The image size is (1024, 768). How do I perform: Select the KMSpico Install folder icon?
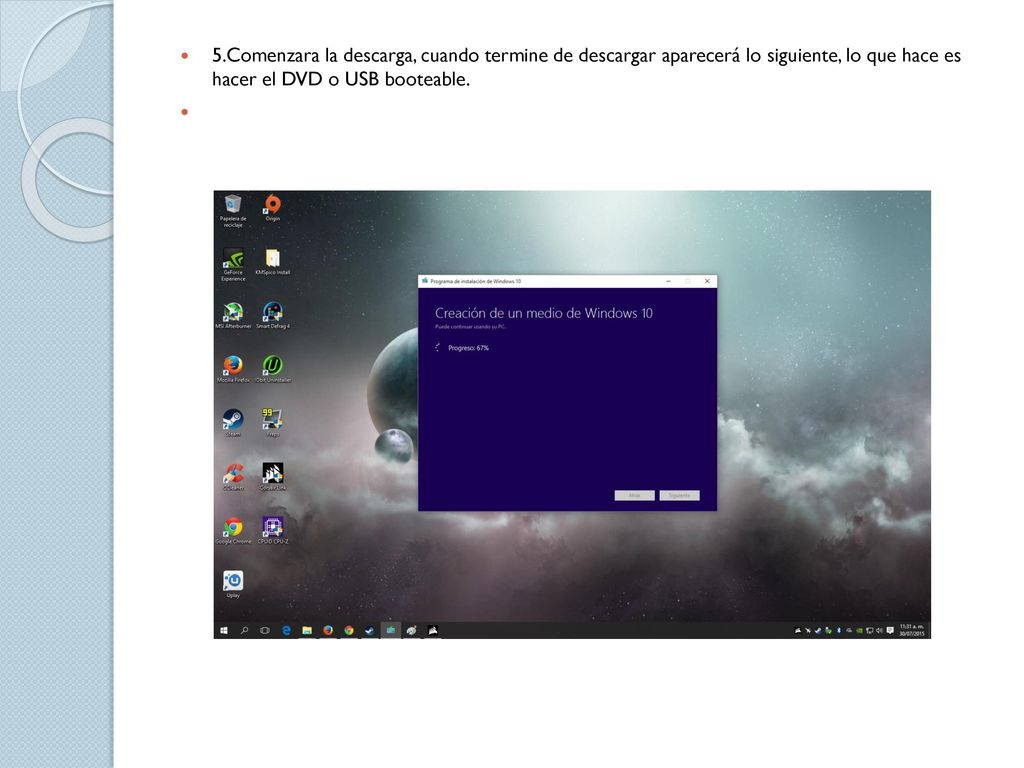[x=272, y=261]
